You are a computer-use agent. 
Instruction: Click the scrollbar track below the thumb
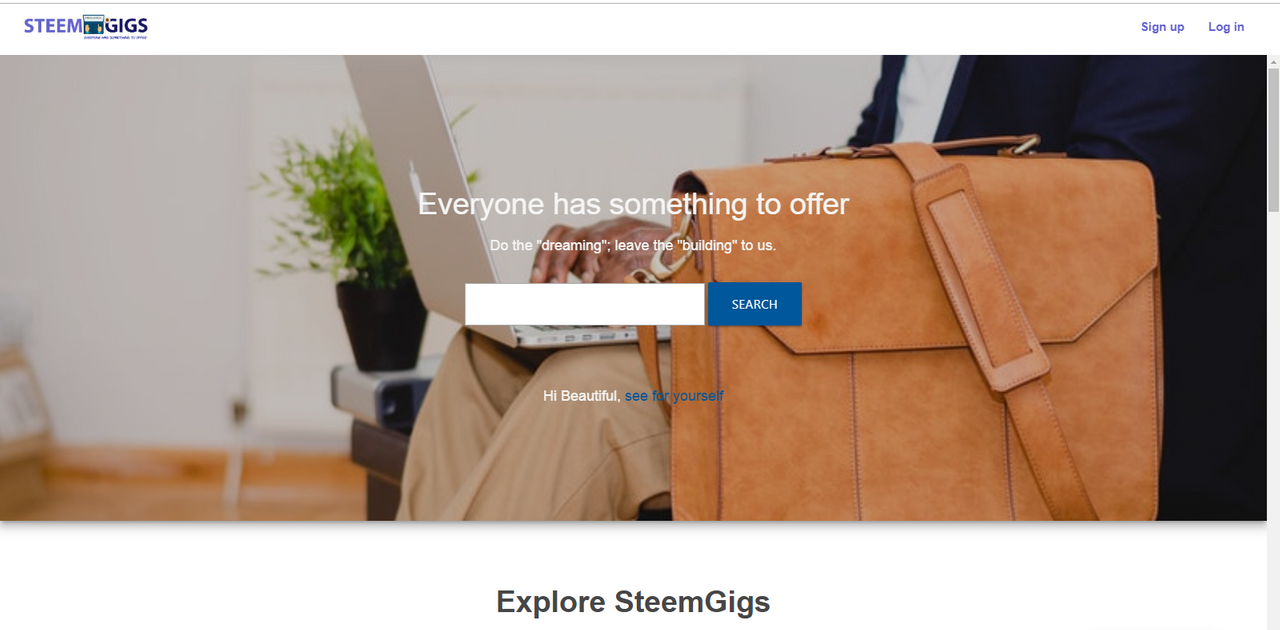(x=1273, y=420)
